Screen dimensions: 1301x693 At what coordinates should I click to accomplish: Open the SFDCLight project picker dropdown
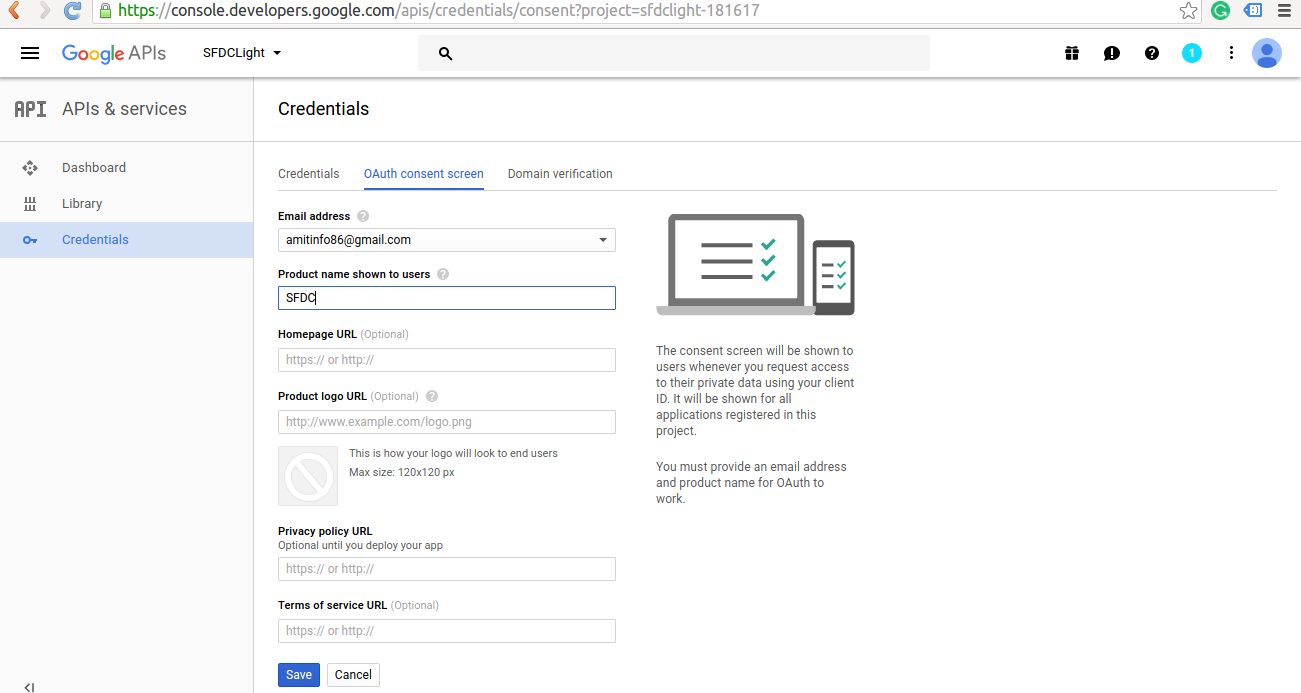click(x=240, y=53)
